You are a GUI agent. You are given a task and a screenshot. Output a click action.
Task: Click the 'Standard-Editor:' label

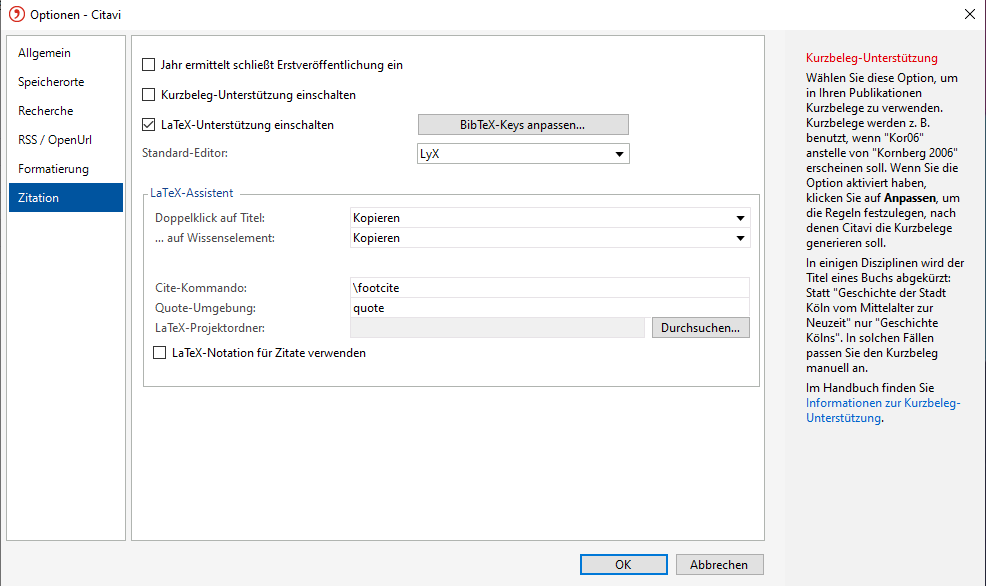pyautogui.click(x=185, y=153)
